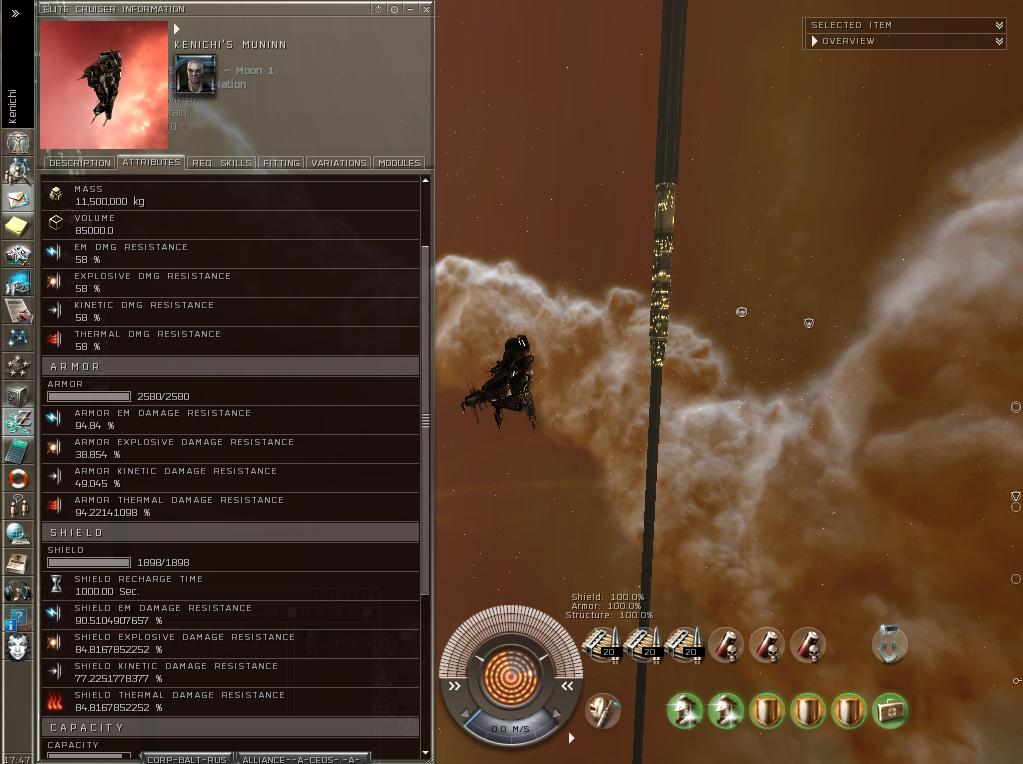This screenshot has width=1023, height=764.
Task: Switch to the Variations tab
Action: pos(339,162)
